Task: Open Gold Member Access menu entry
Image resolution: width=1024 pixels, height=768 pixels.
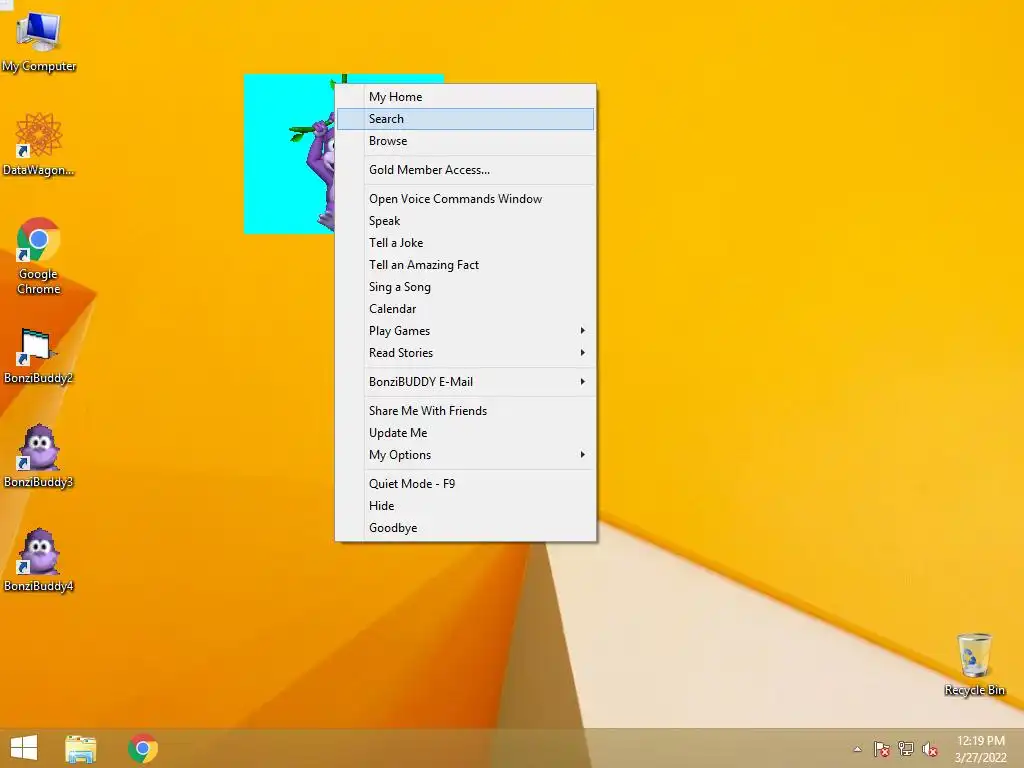Action: (x=465, y=170)
